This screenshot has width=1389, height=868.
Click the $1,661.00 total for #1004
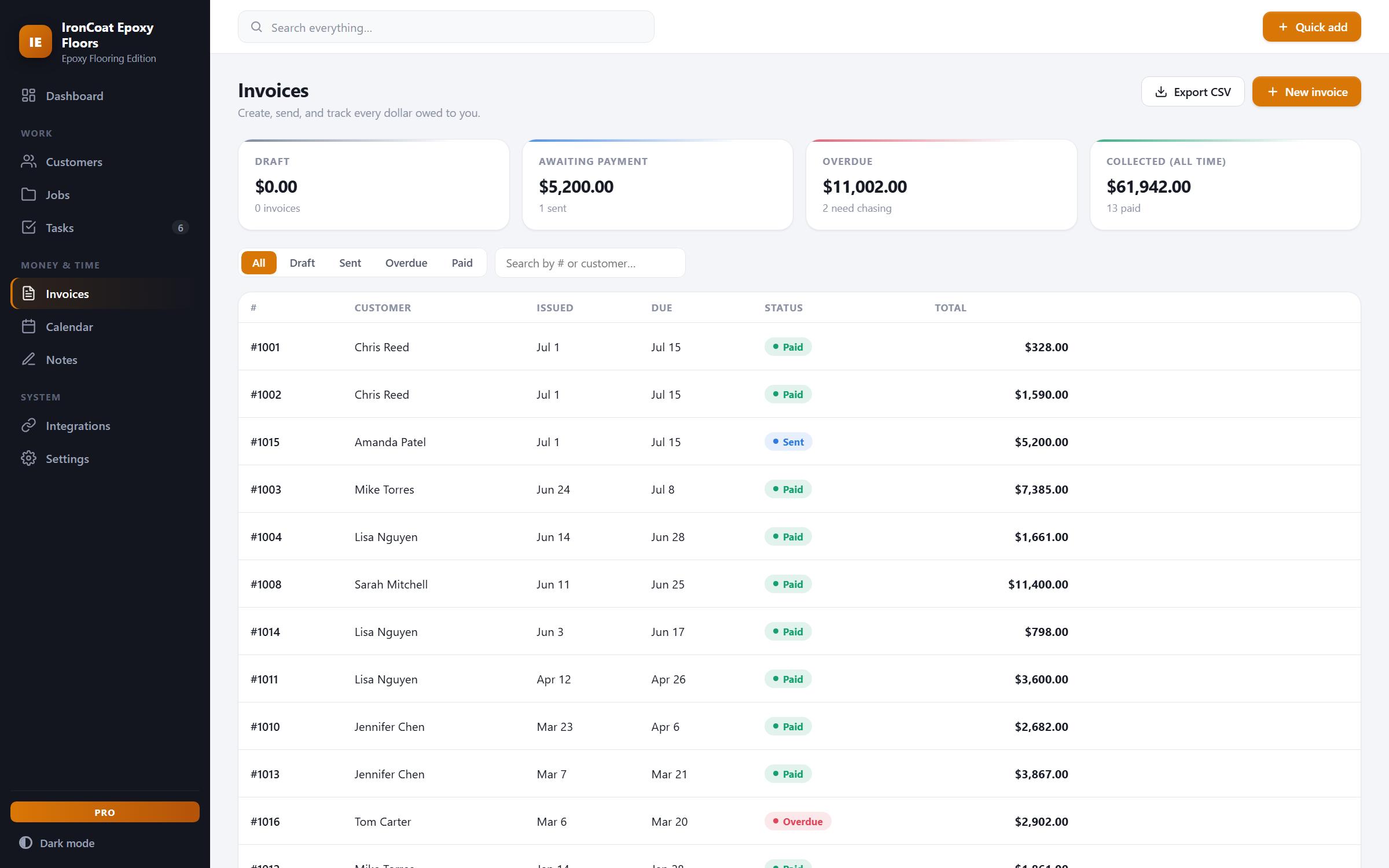[x=1041, y=536]
